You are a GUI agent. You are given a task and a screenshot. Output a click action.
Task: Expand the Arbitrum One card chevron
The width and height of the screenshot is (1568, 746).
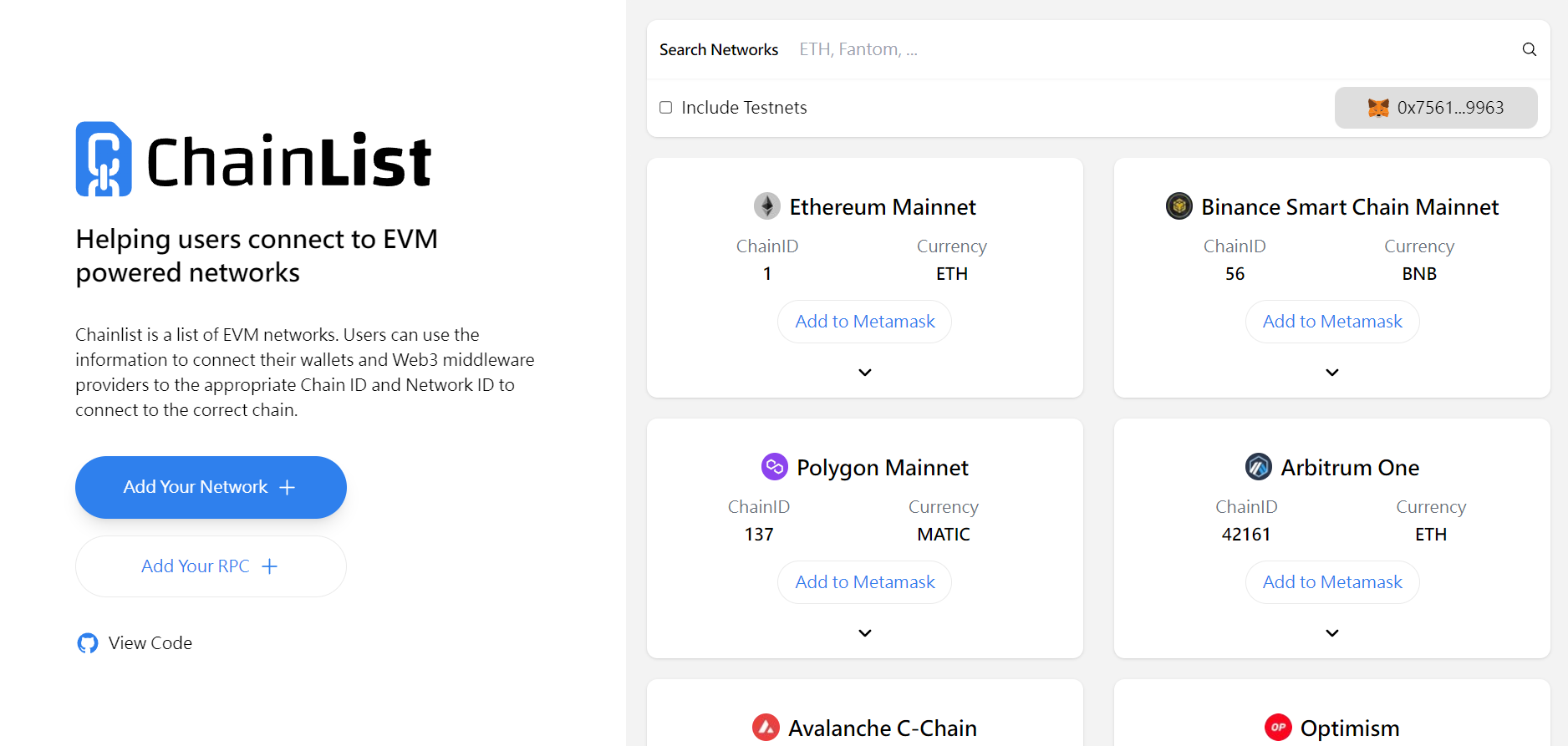click(x=1332, y=633)
